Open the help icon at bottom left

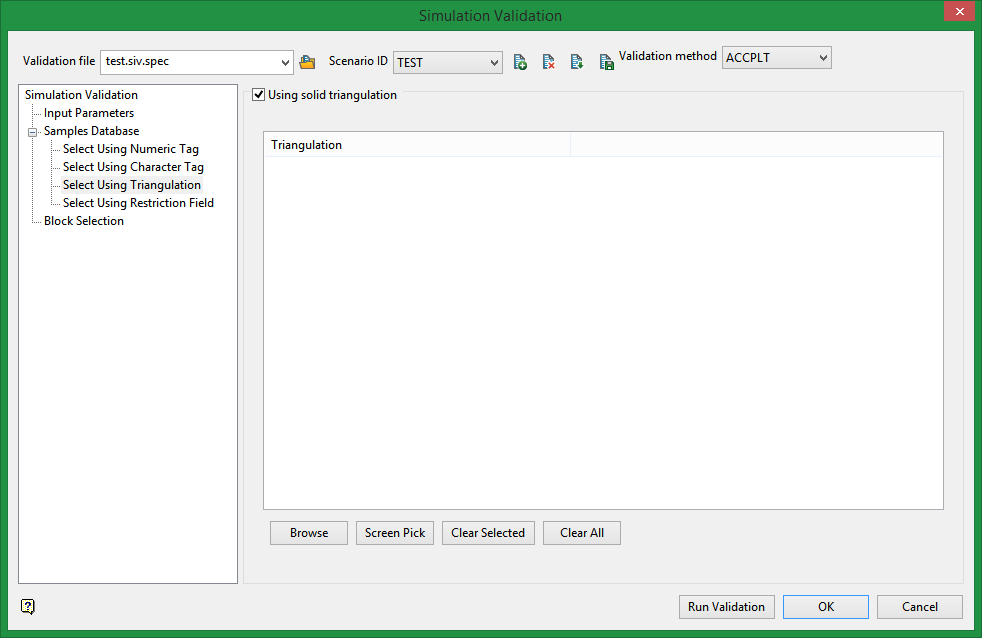coord(28,606)
